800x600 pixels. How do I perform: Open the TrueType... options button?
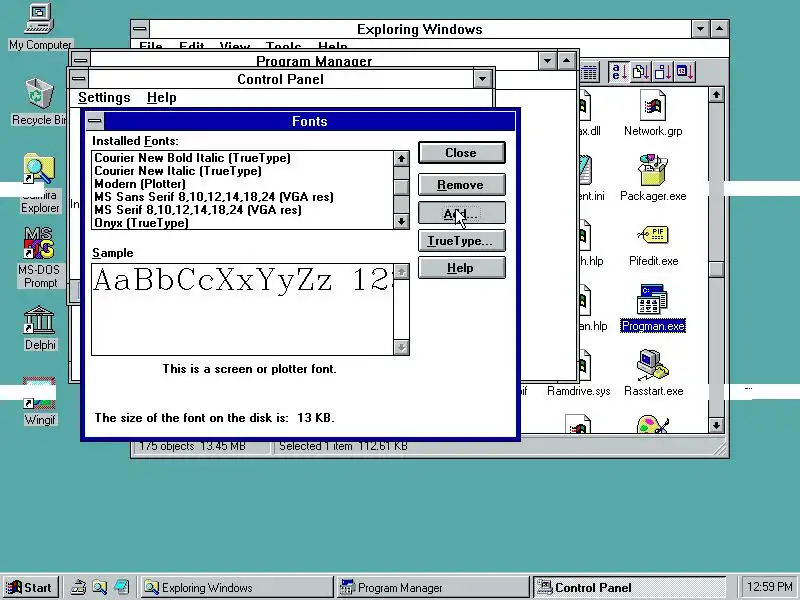[x=462, y=241]
